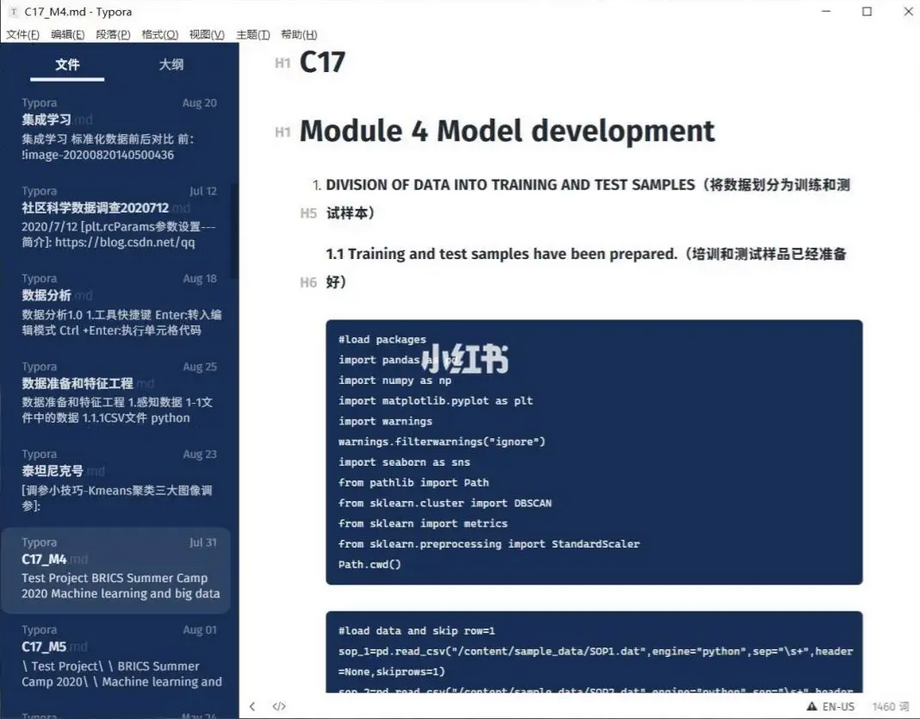Click the warnings.filterwarnings("ignore") line
920x719 pixels.
tap(442, 441)
